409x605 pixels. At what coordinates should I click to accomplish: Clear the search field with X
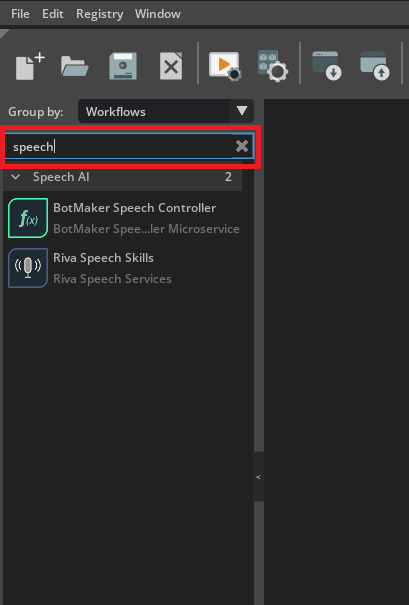242,146
